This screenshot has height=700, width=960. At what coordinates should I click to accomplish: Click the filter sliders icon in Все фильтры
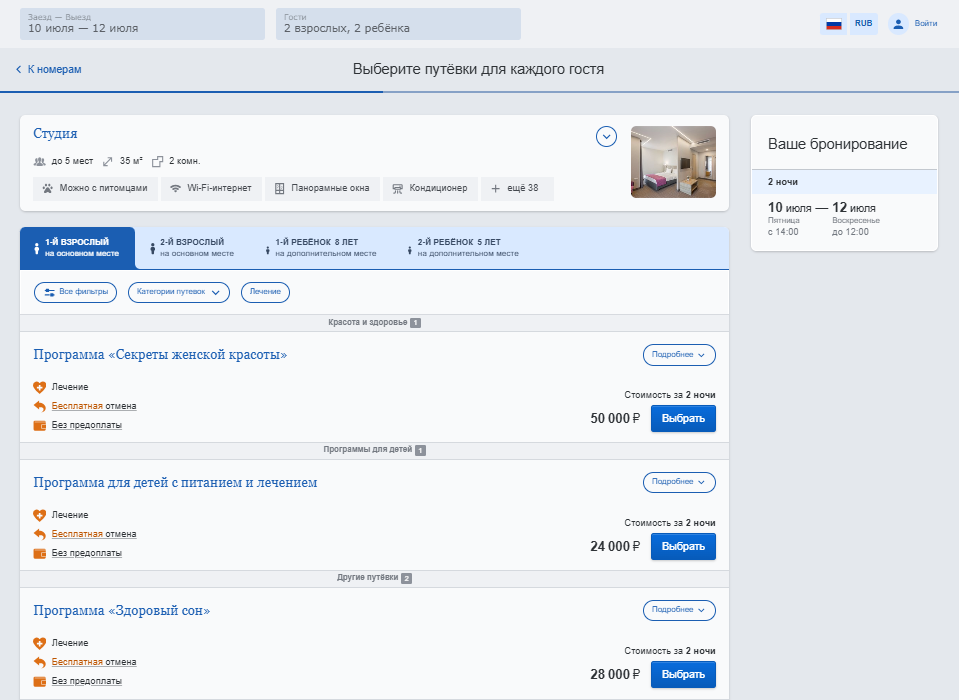[x=50, y=293]
